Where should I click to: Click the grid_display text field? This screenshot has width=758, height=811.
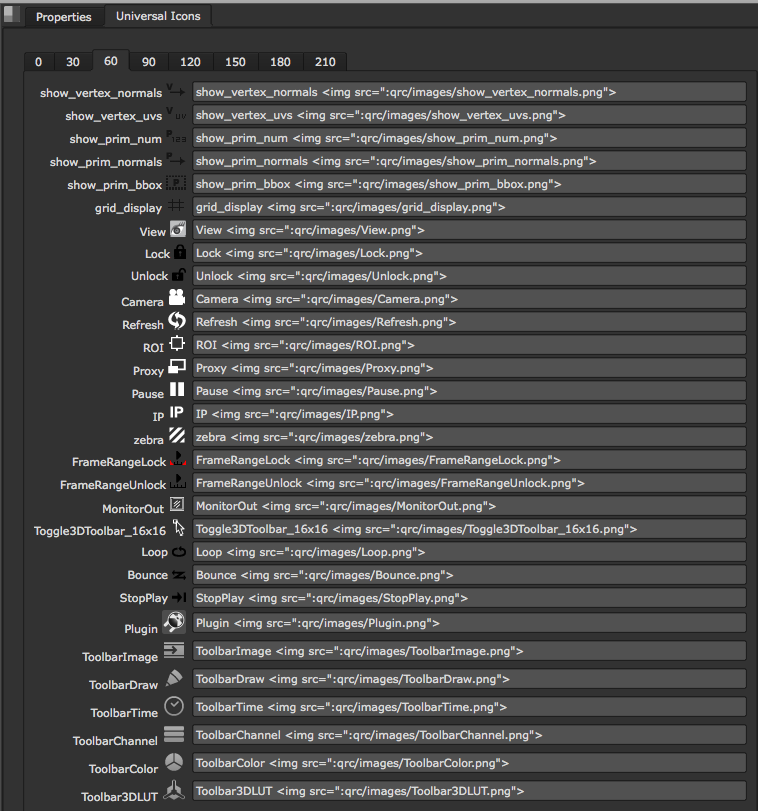click(469, 207)
